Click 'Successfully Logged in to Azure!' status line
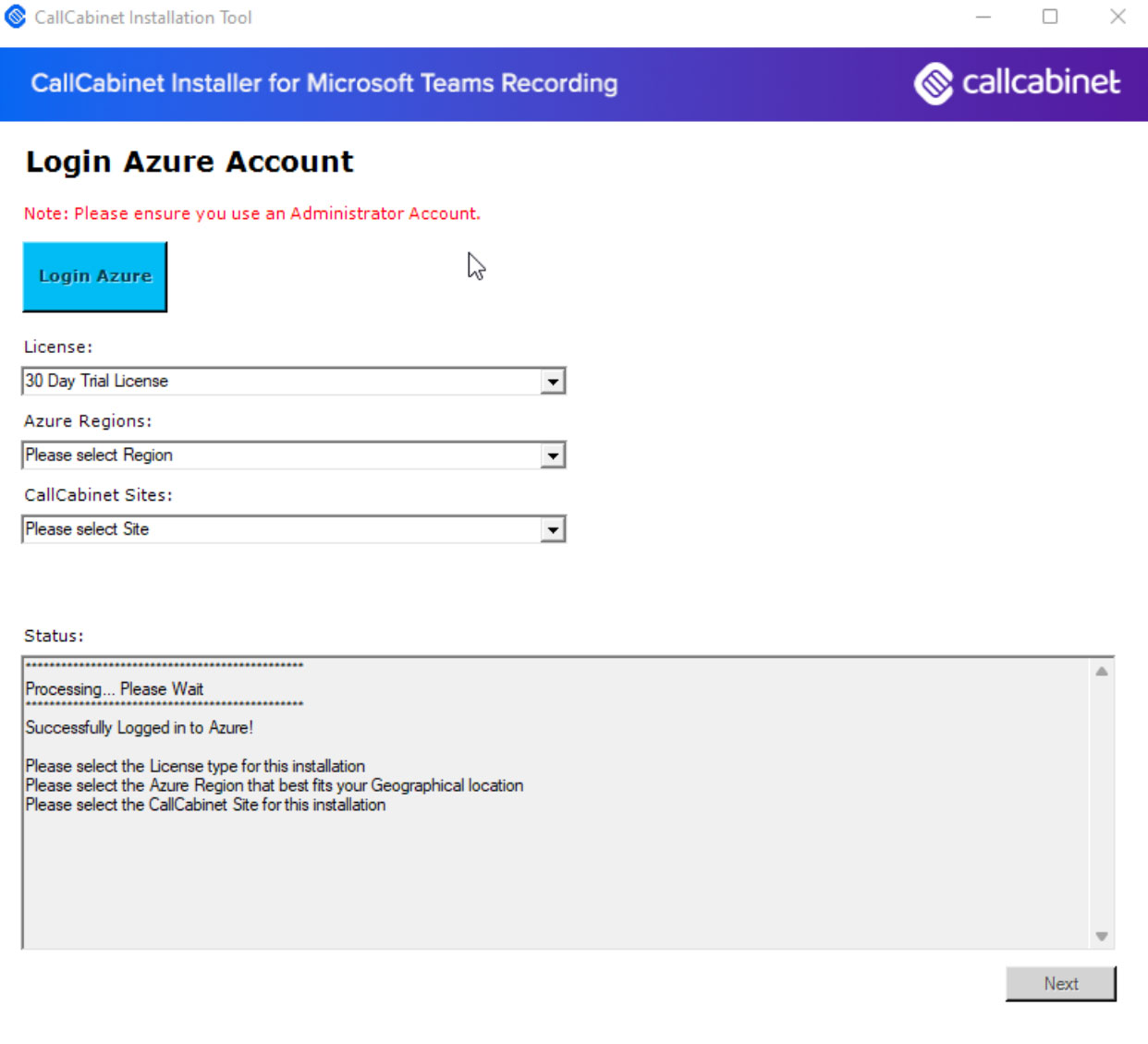1148x1044 pixels. (140, 728)
